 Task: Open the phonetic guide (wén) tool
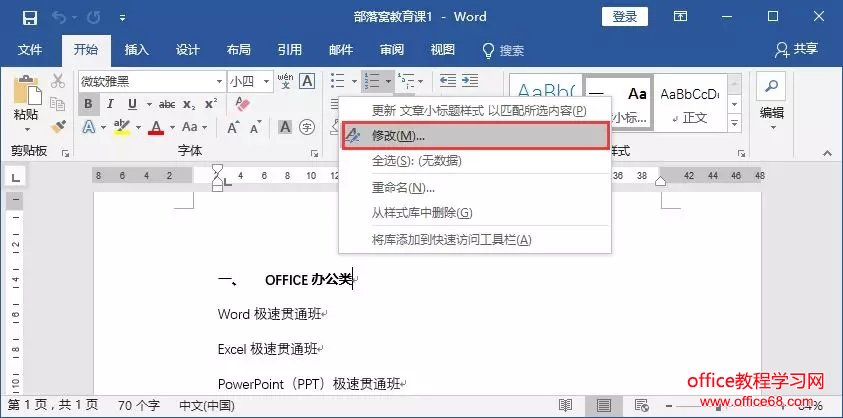pos(285,81)
